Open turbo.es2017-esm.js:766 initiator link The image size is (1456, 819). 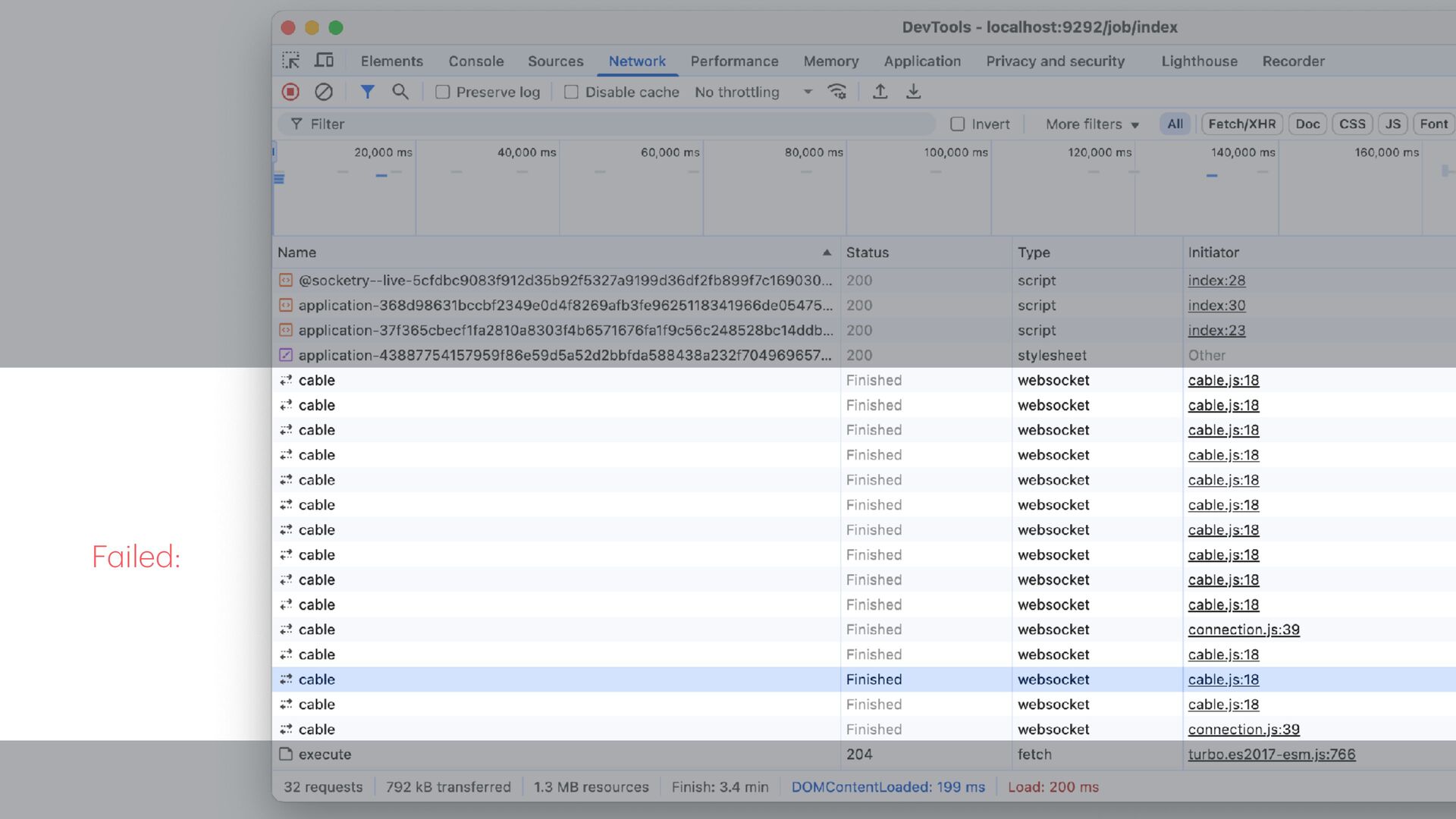click(x=1271, y=755)
